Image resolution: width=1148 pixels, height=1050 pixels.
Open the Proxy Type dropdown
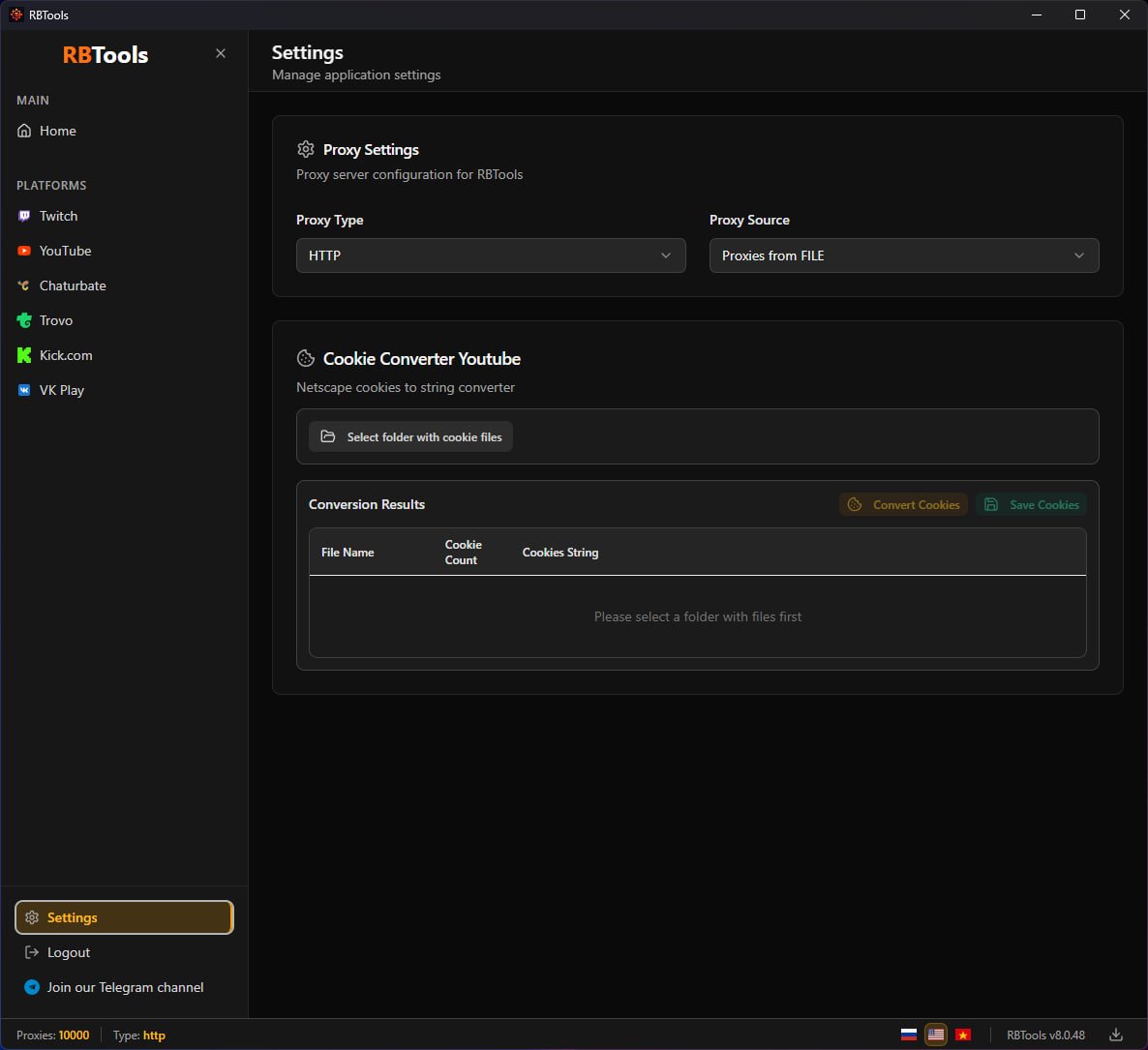(491, 255)
